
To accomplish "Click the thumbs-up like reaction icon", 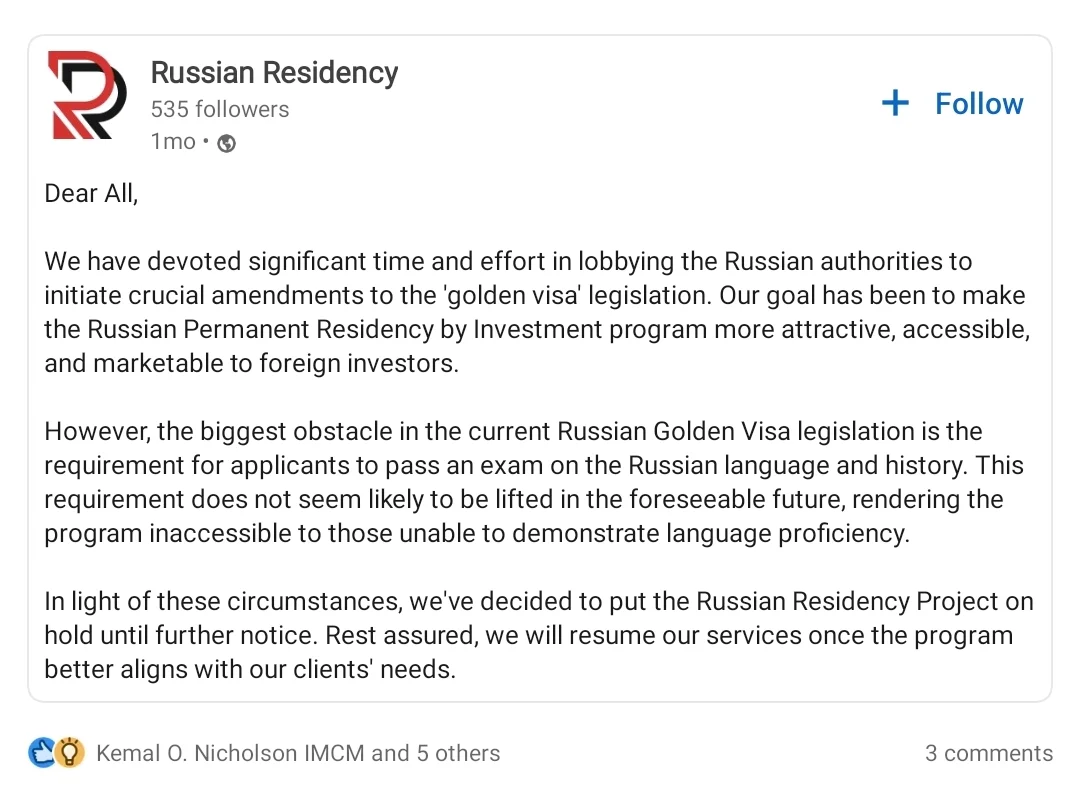I will coord(41,752).
